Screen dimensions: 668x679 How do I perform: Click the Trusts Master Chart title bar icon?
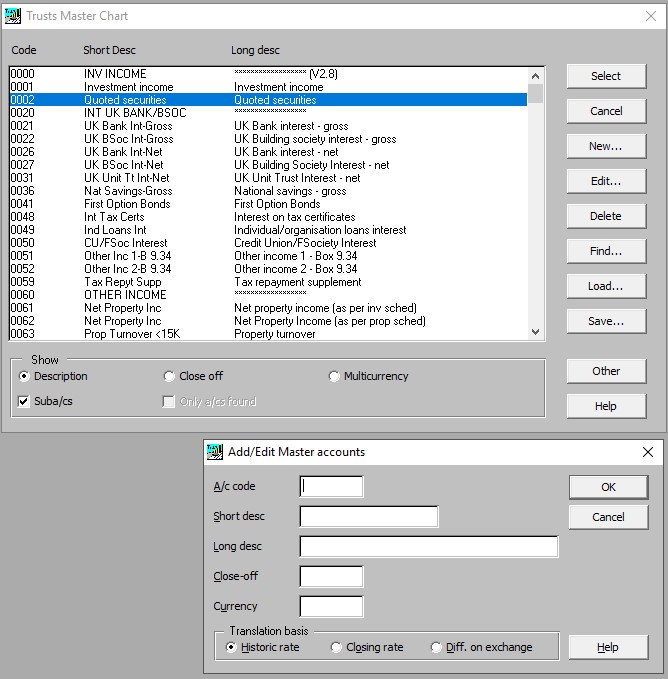pos(14,16)
